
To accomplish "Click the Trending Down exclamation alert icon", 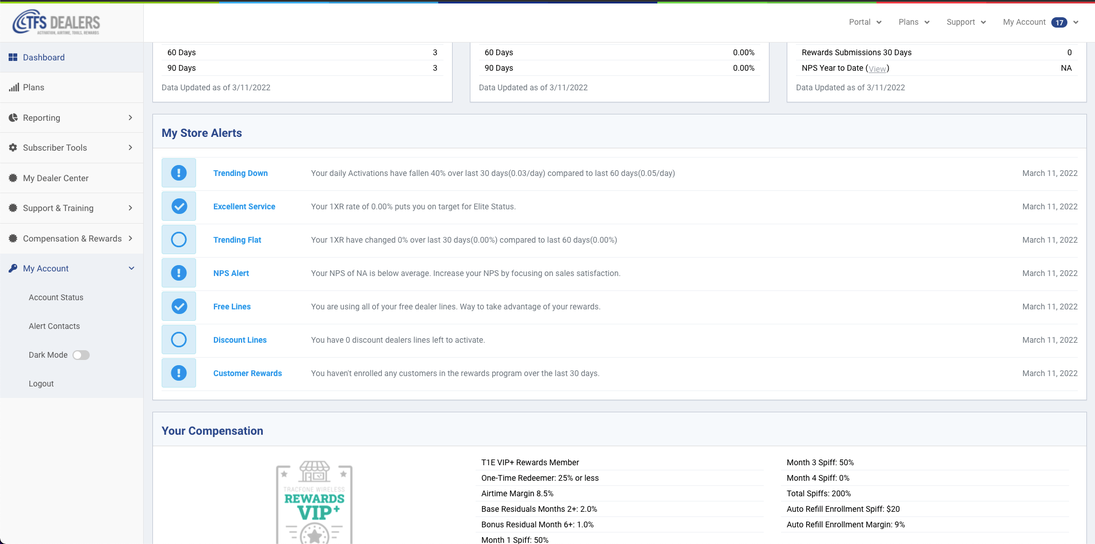I will 179,172.
